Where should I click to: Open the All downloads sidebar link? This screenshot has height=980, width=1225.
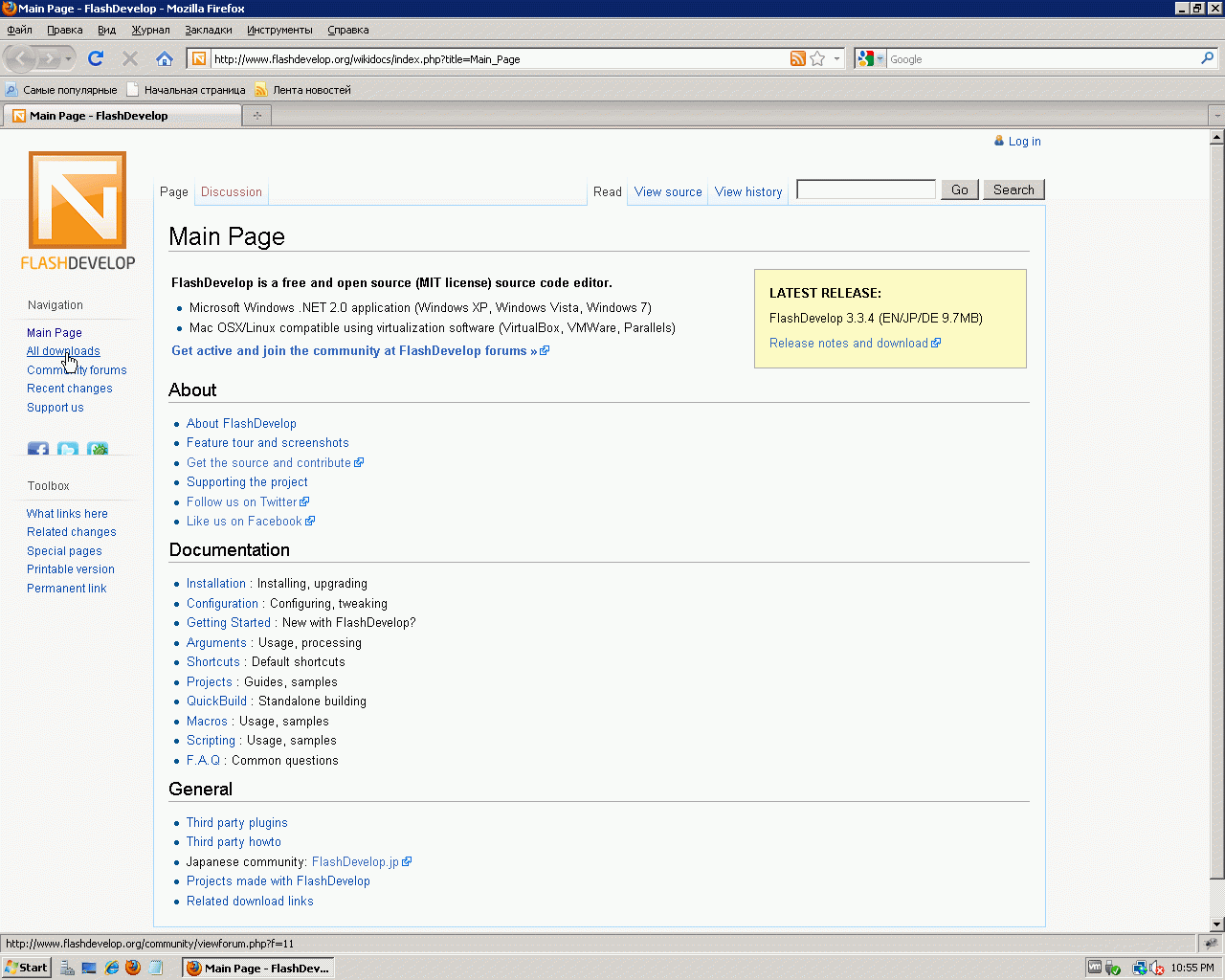[x=63, y=351]
